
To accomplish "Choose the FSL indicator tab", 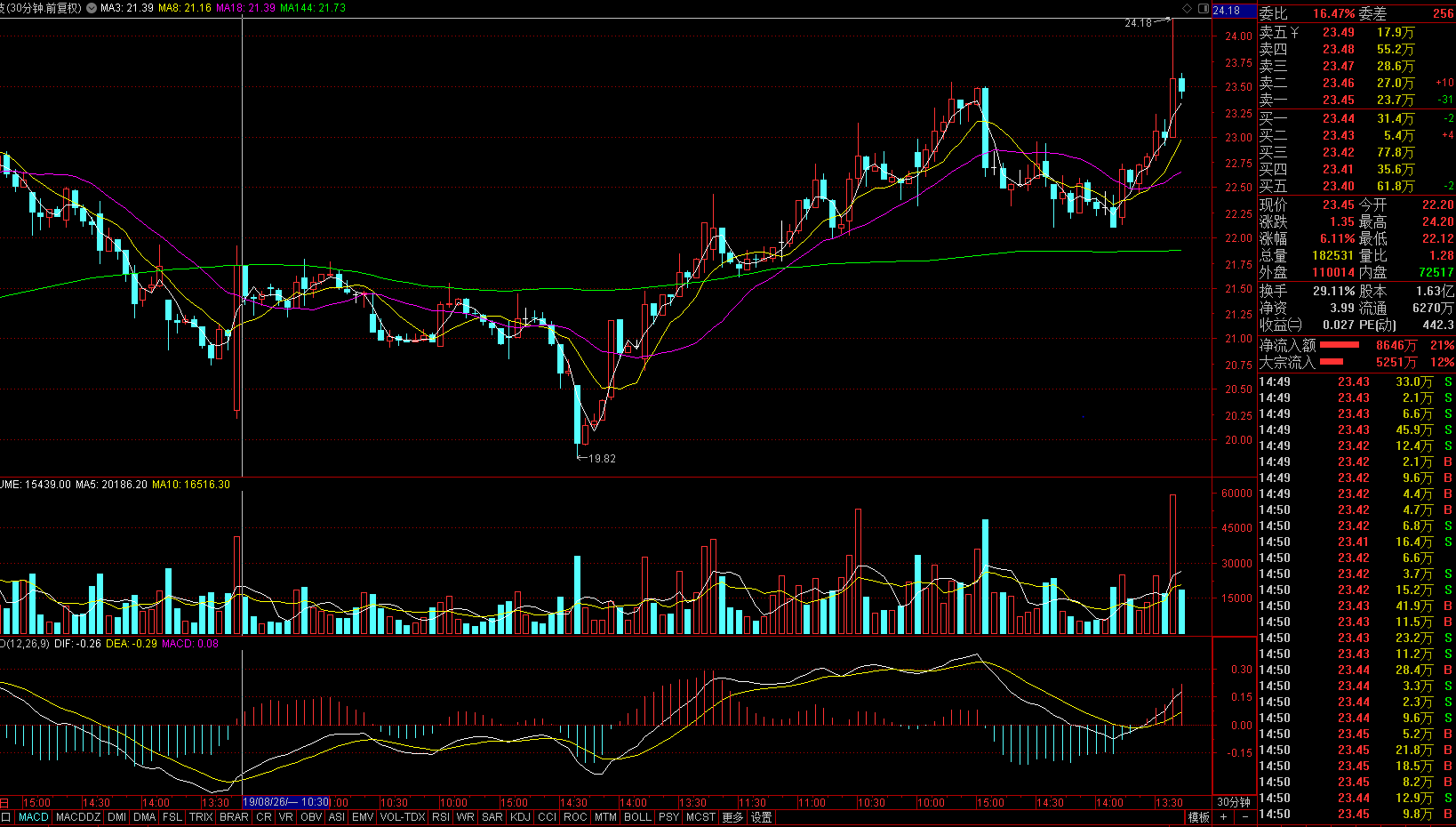I will coord(172,817).
